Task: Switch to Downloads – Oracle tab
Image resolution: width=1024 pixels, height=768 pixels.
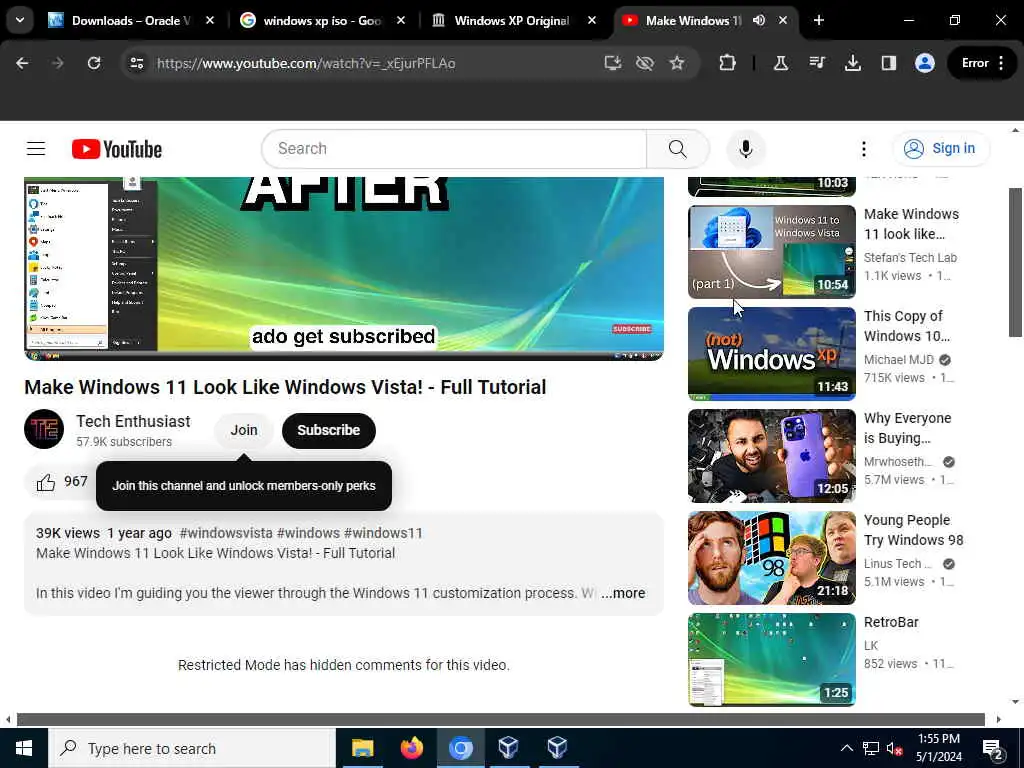Action: tap(131, 20)
